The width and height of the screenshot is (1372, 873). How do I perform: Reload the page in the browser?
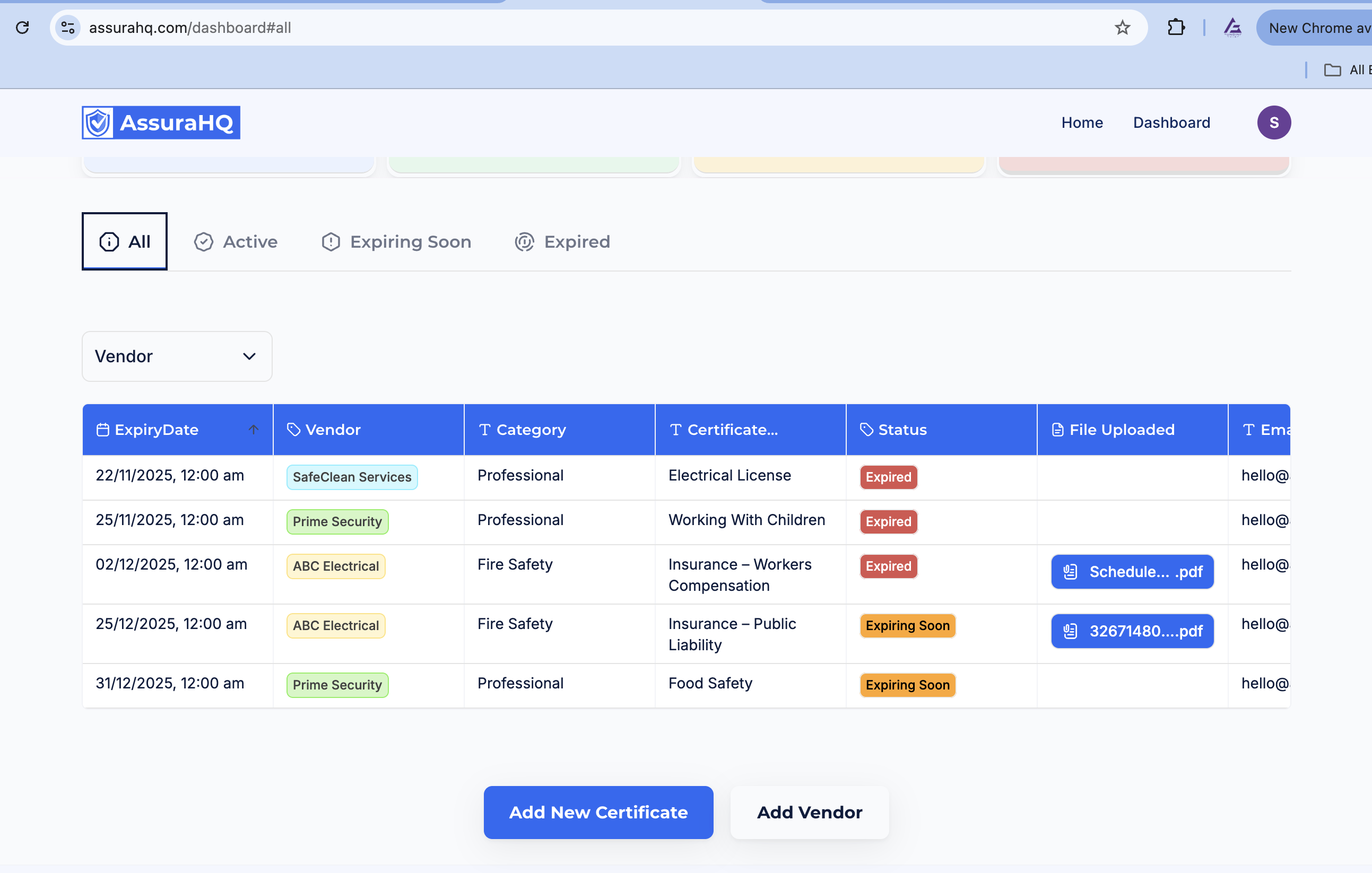[x=23, y=28]
